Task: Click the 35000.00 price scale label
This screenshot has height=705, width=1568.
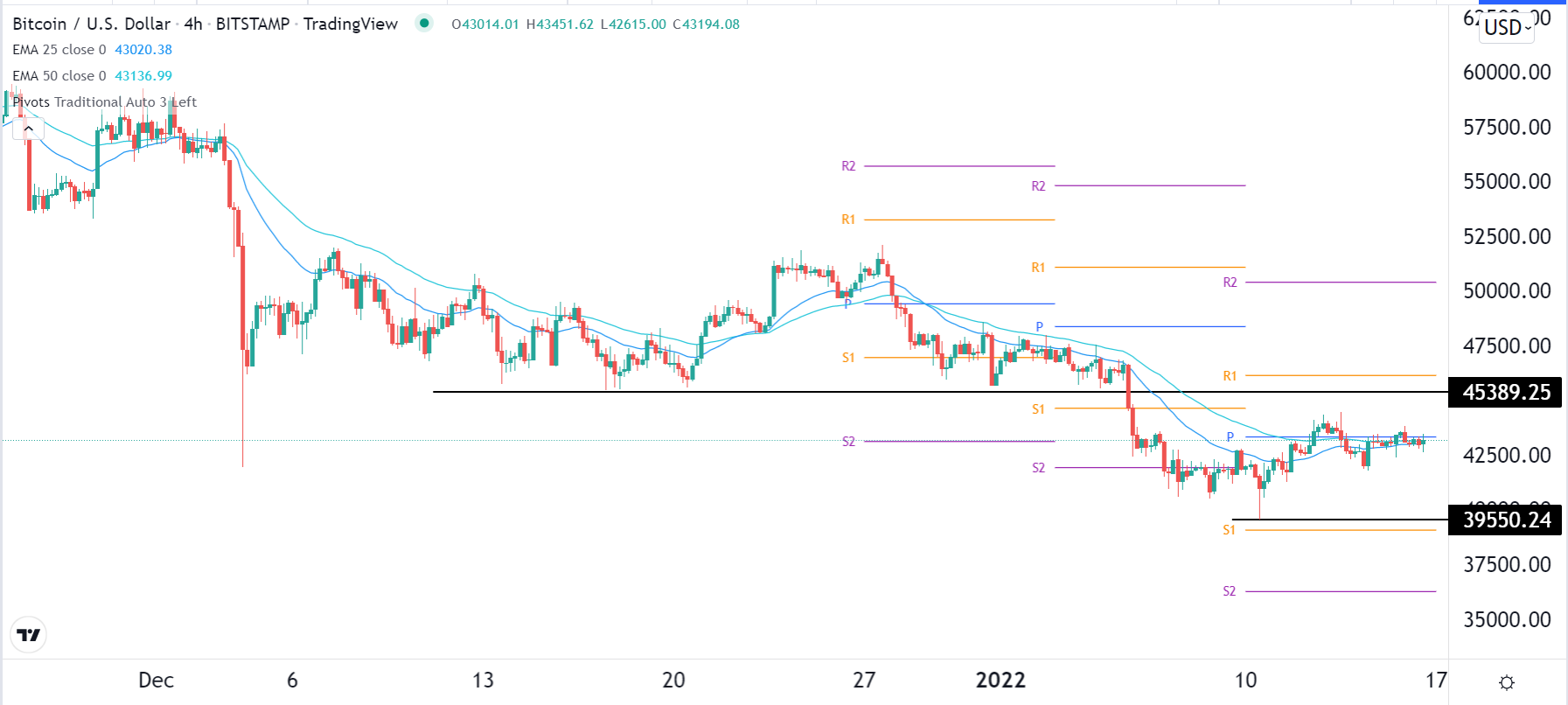Action: 1506,620
